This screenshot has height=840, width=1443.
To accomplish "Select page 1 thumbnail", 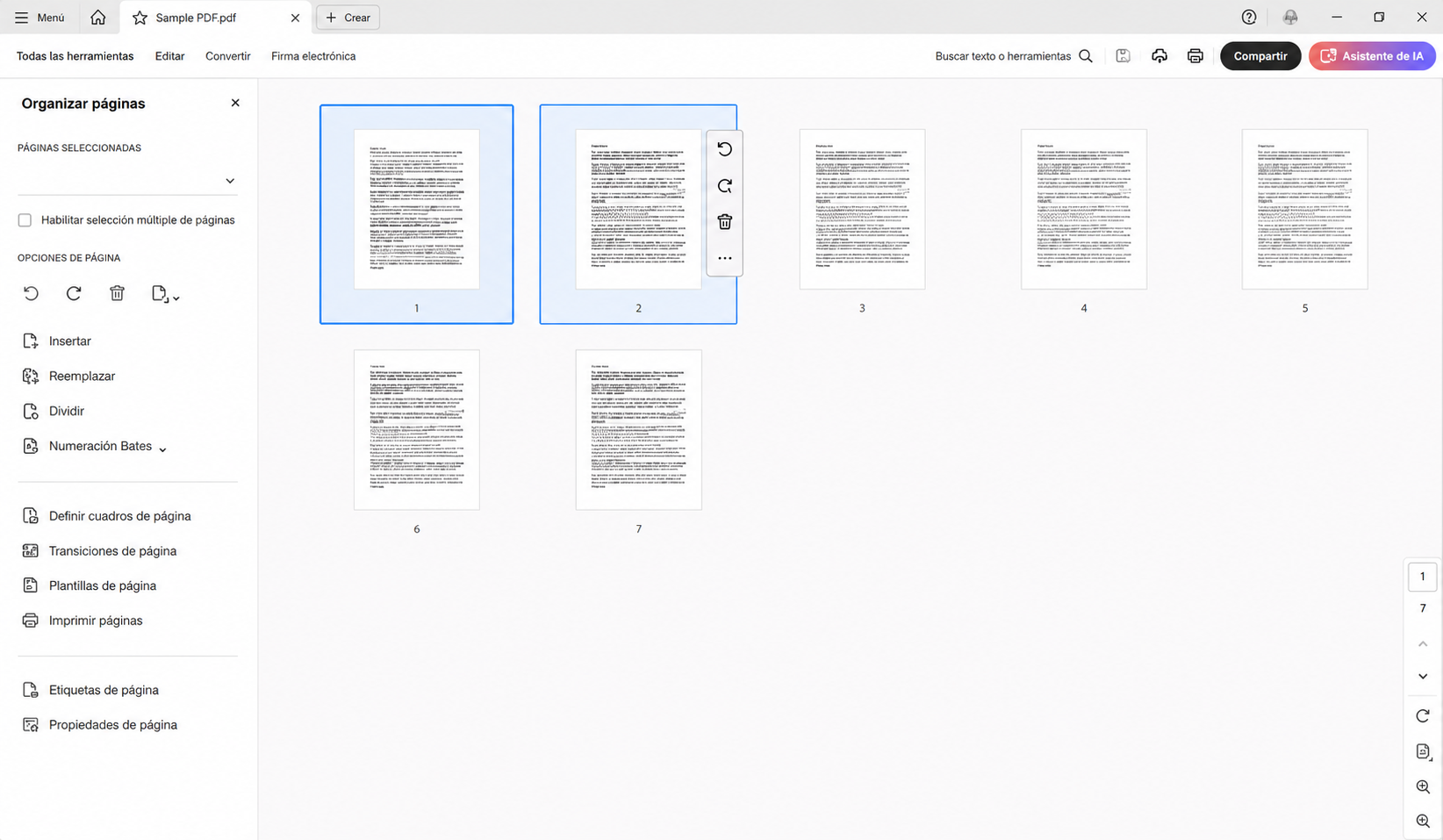I will pyautogui.click(x=417, y=209).
